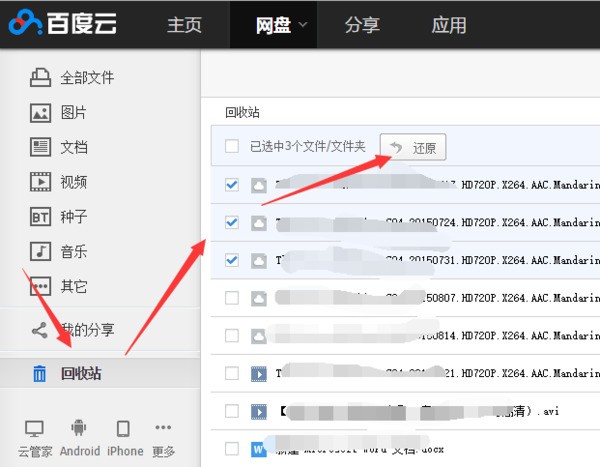Uncheck the first HD720P file checkbox

click(232, 185)
